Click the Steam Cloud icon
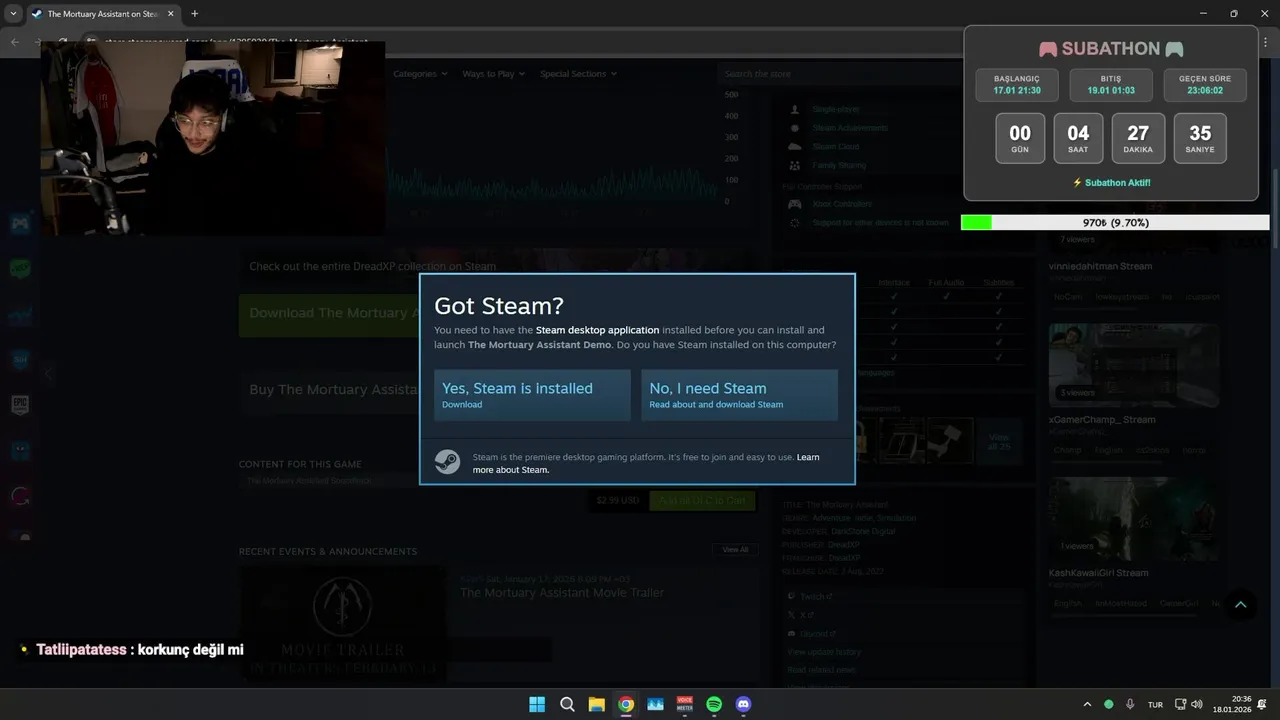Screen dimensions: 1280x720 [795, 147]
